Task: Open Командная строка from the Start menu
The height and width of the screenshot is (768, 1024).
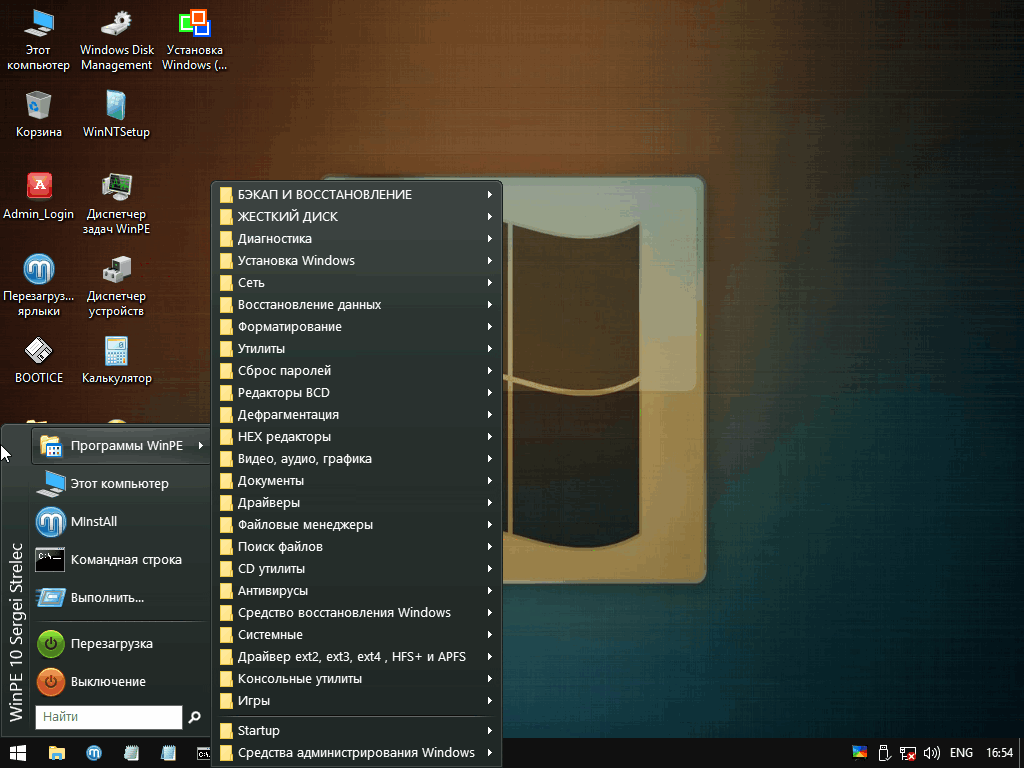Action: coord(121,560)
